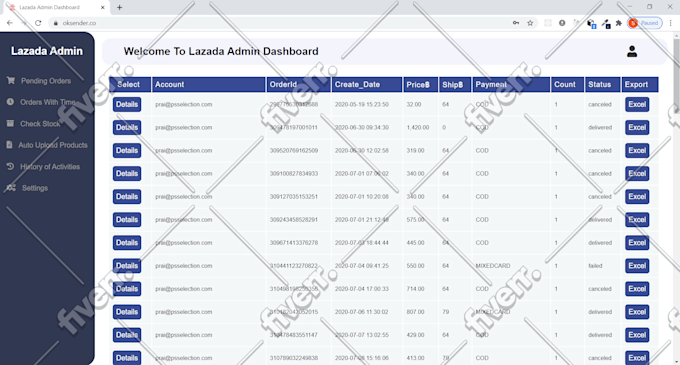Click the Create_Date column header
This screenshot has height=365, width=680.
pos(367,85)
